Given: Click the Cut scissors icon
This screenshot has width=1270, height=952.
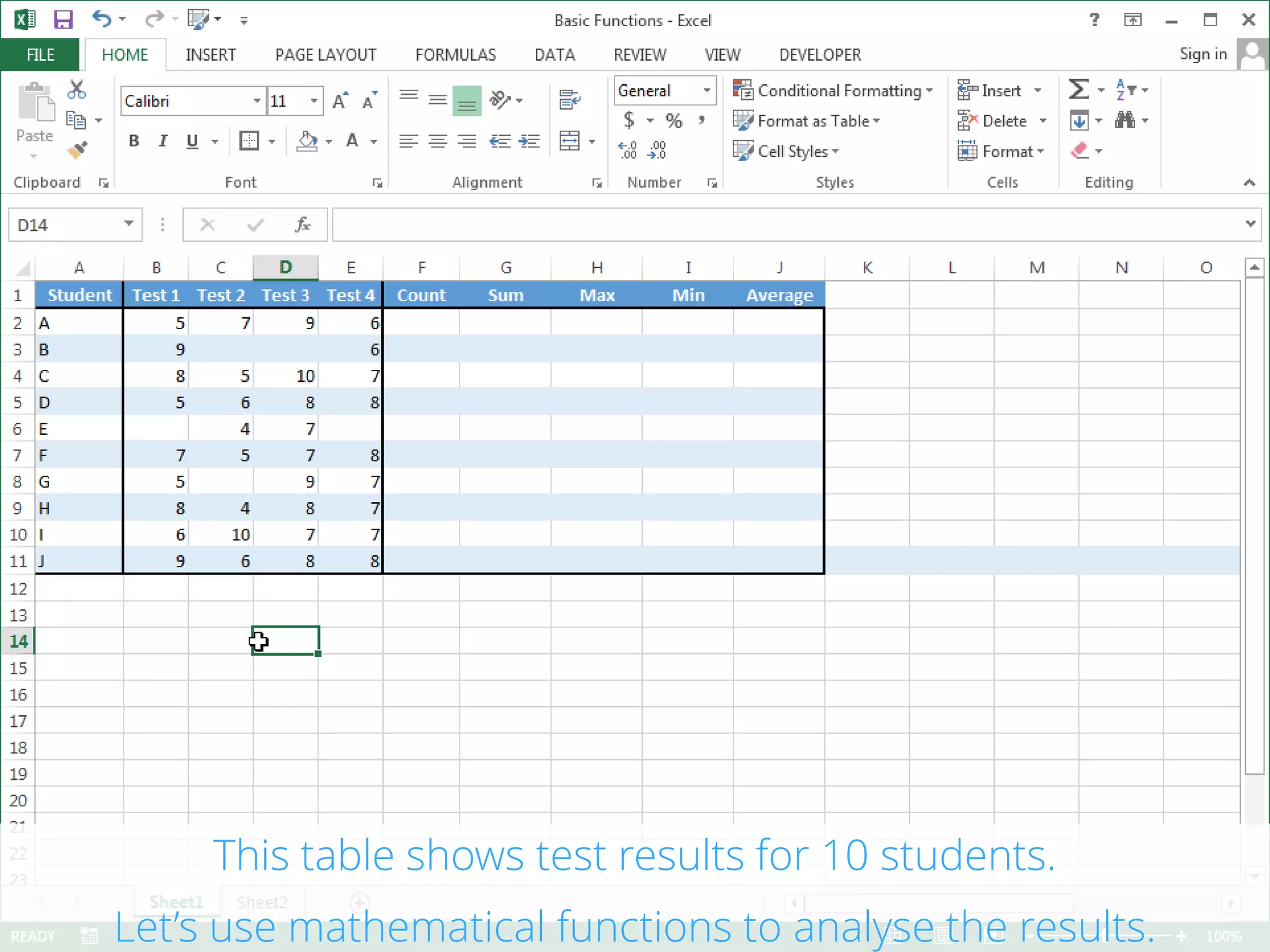Looking at the screenshot, I should (x=77, y=90).
